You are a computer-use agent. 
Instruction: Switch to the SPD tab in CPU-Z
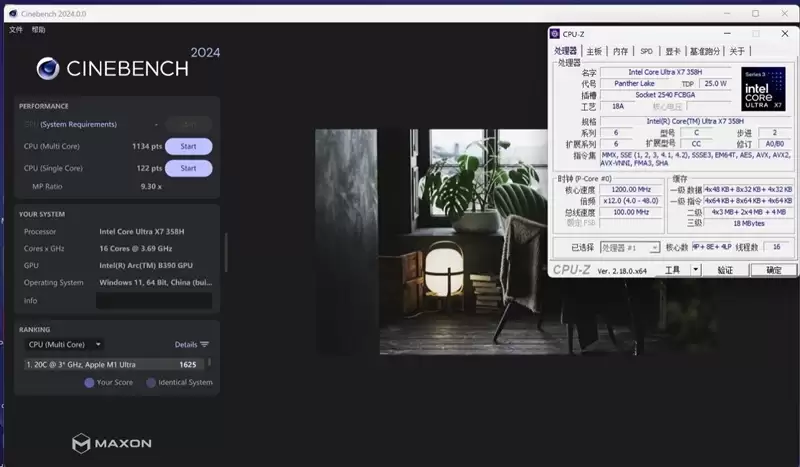point(646,51)
